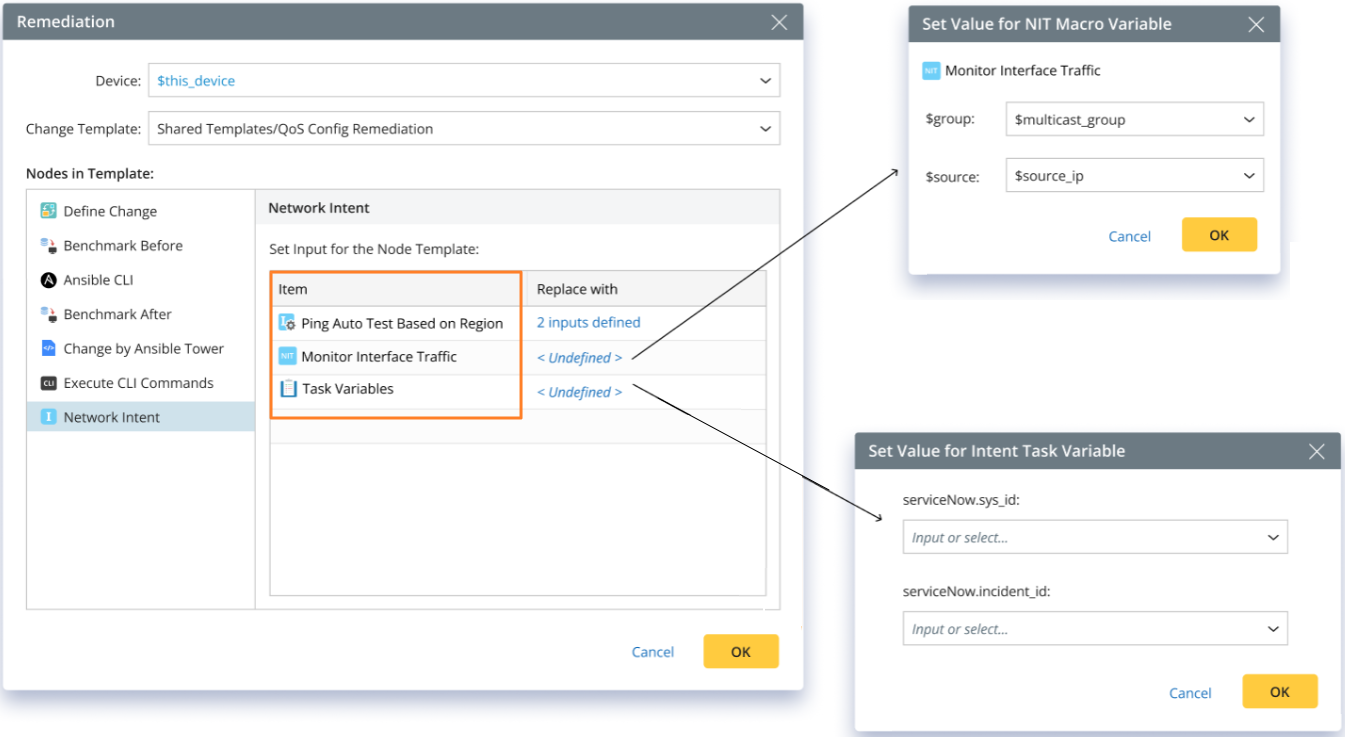
Task: Open the '2 inputs defined' link
Action: [x=588, y=323]
